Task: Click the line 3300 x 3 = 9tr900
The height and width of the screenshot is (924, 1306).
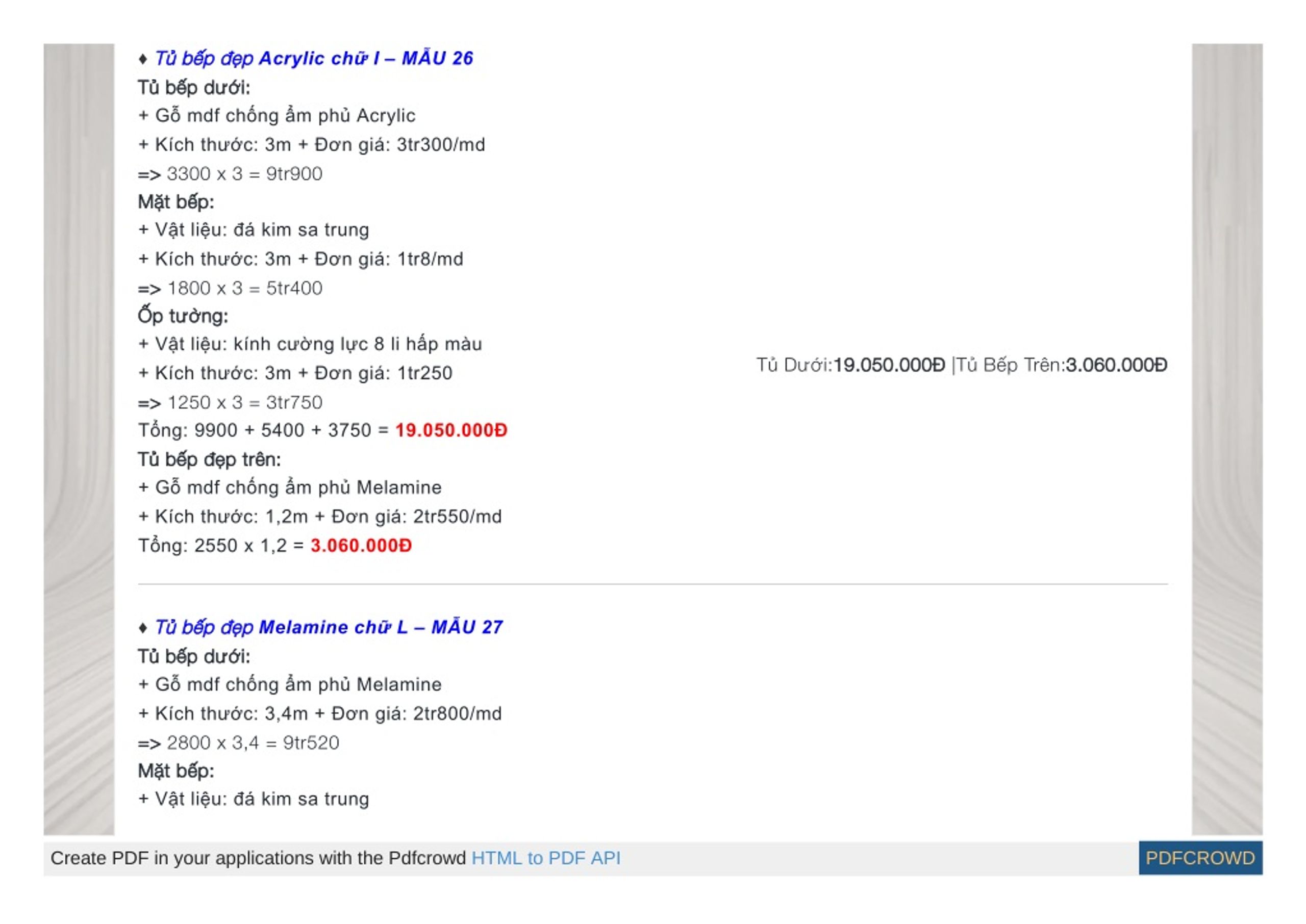Action: click(x=230, y=173)
